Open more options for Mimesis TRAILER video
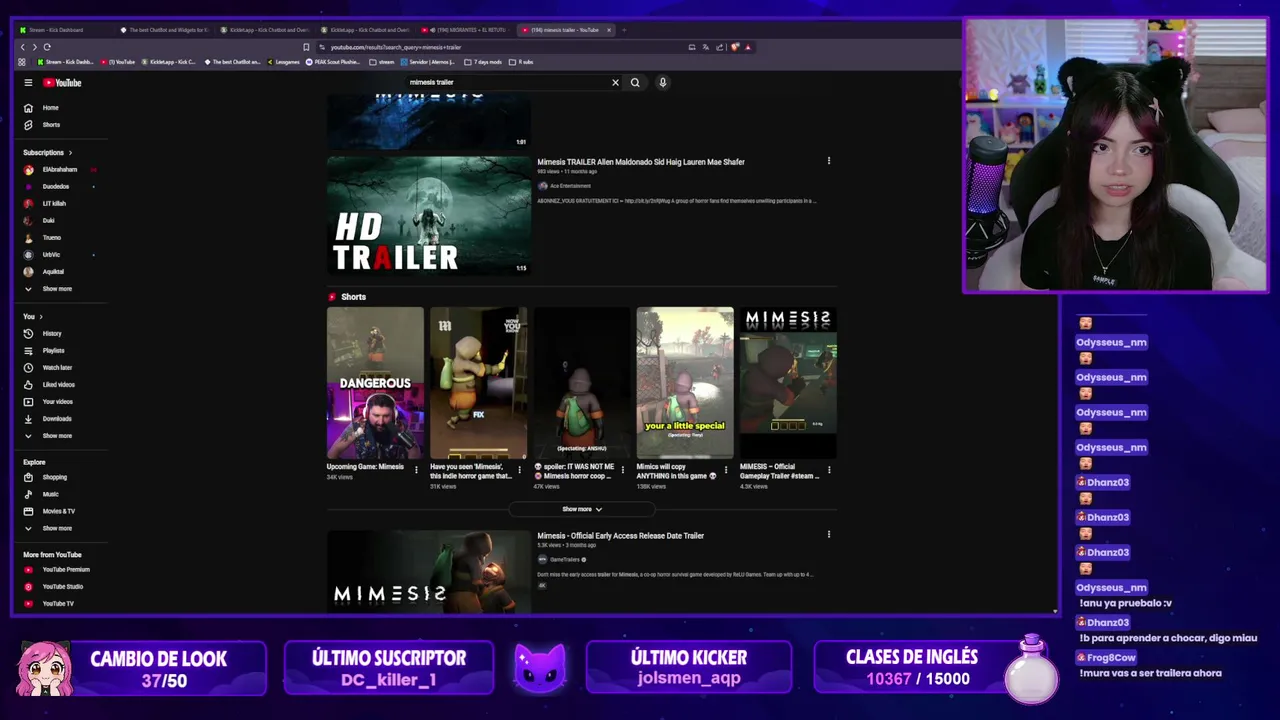 pyautogui.click(x=828, y=161)
